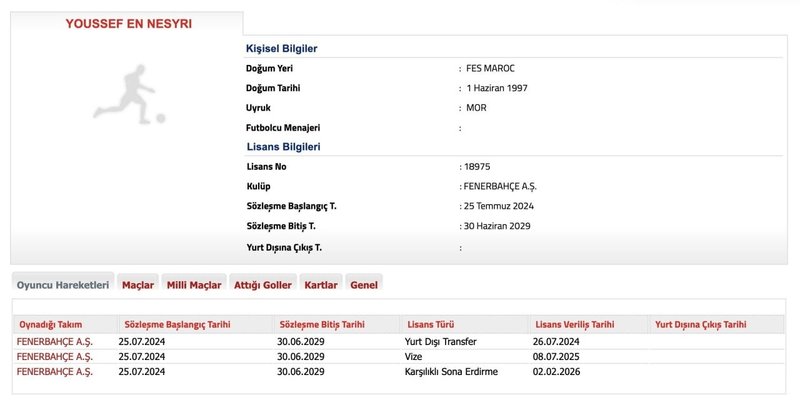This screenshot has width=800, height=400.
Task: Select the Attığı Goller tab
Action: point(262,285)
